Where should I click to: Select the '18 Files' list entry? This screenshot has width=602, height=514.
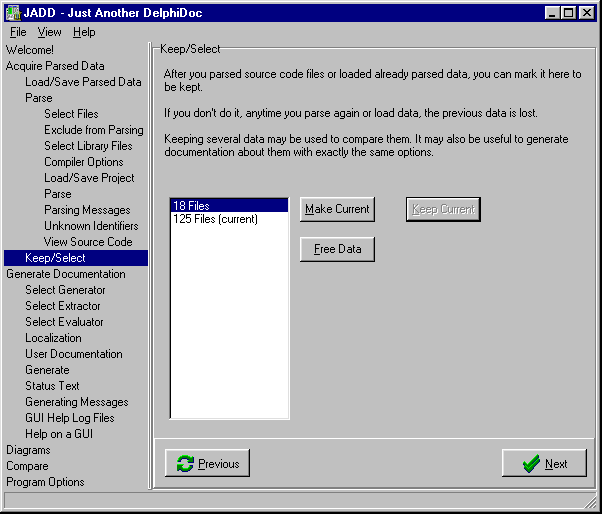229,206
